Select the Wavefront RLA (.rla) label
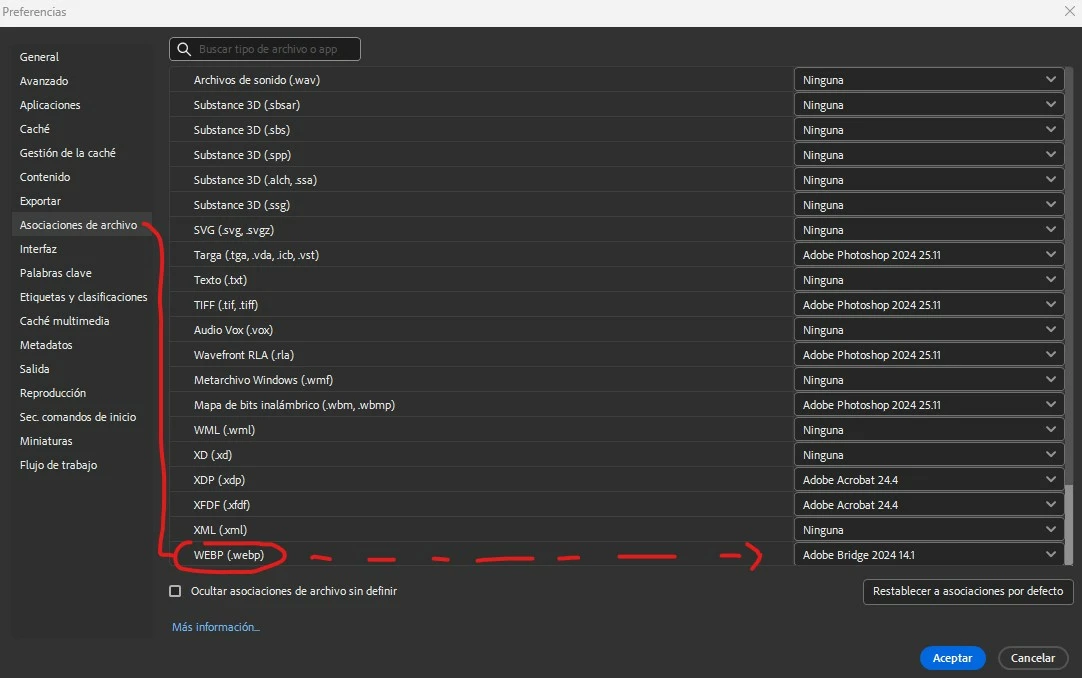This screenshot has height=678, width=1082. [244, 355]
